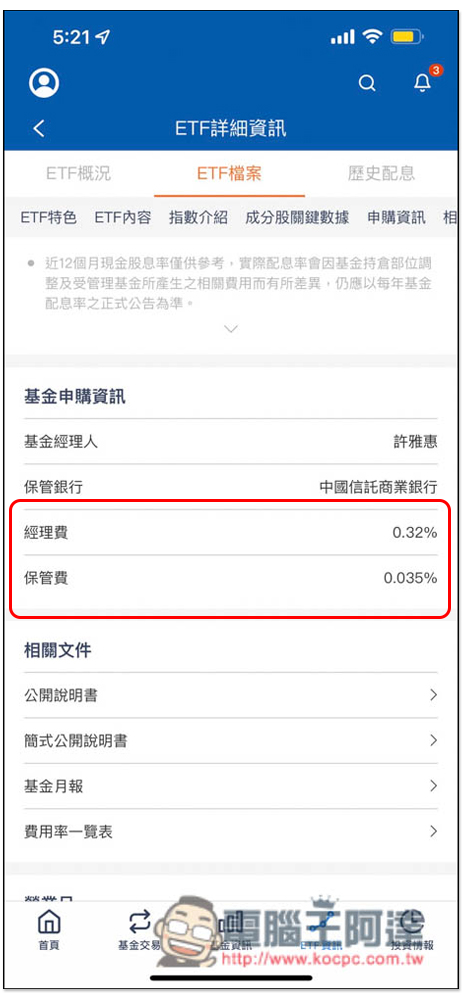Expand the disclaimer note chevron

pyautogui.click(x=231, y=328)
